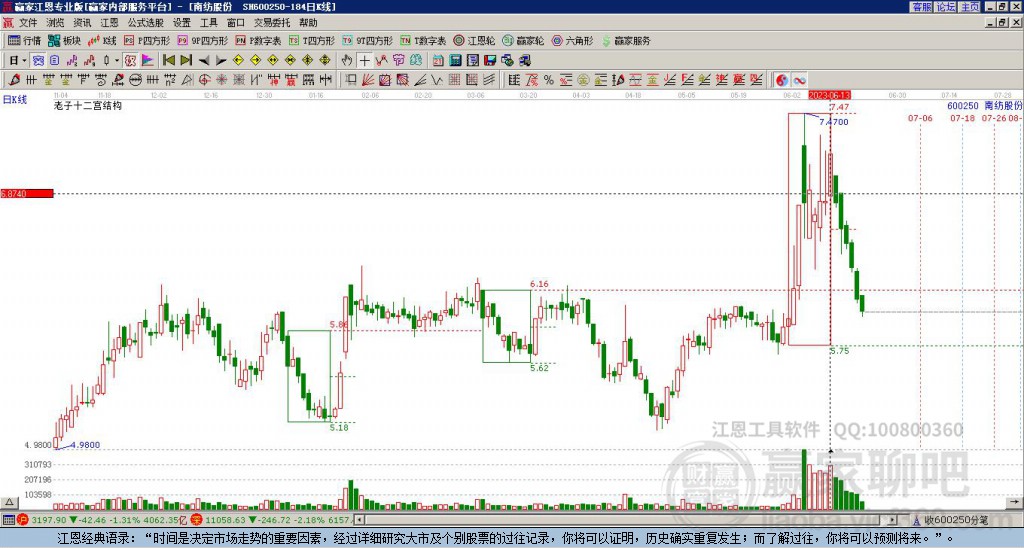This screenshot has width=1024, height=548.
Task: Click the 4.9800 low price label
Action: [85, 445]
